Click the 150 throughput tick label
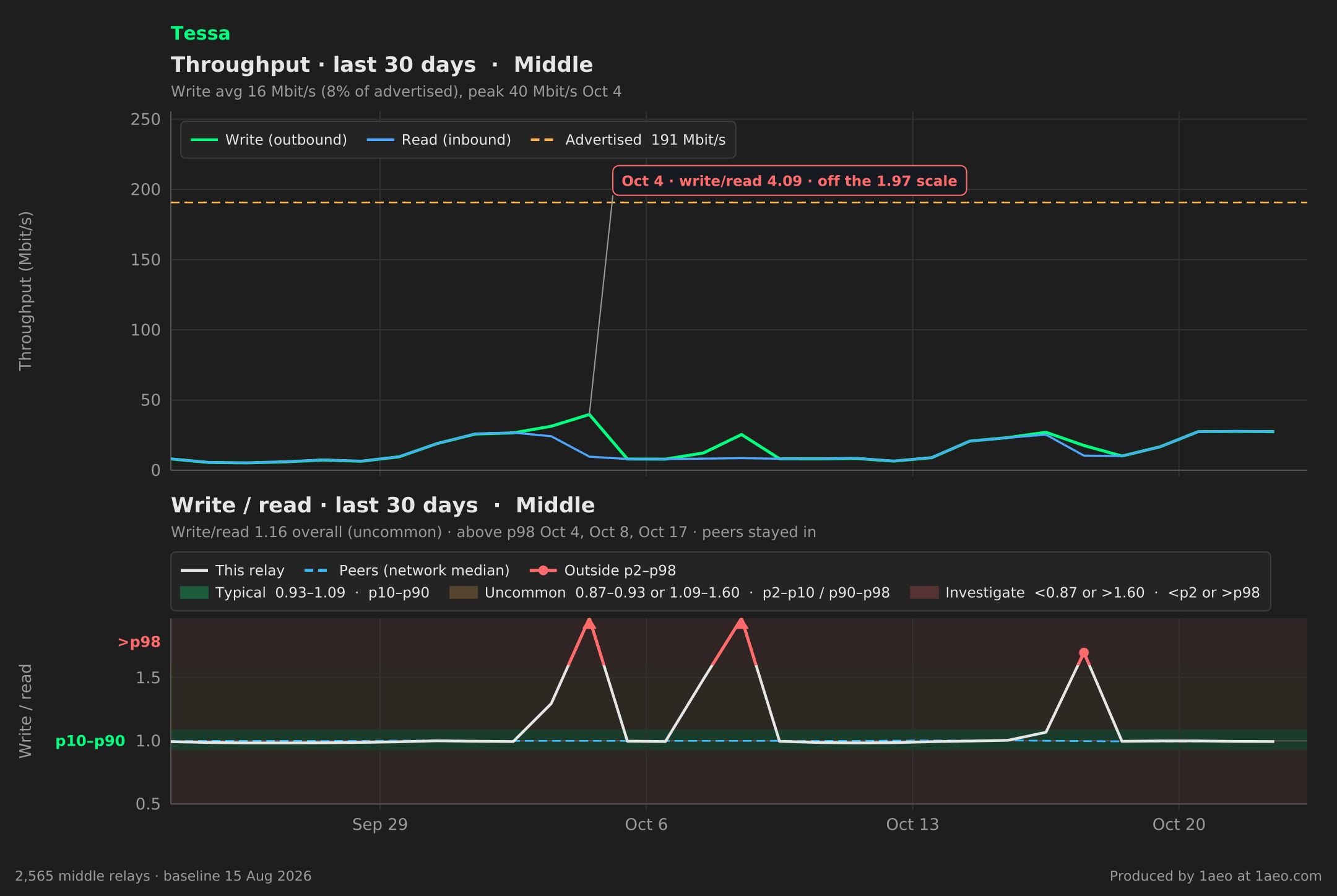This screenshot has height=896, width=1337. tap(145, 260)
